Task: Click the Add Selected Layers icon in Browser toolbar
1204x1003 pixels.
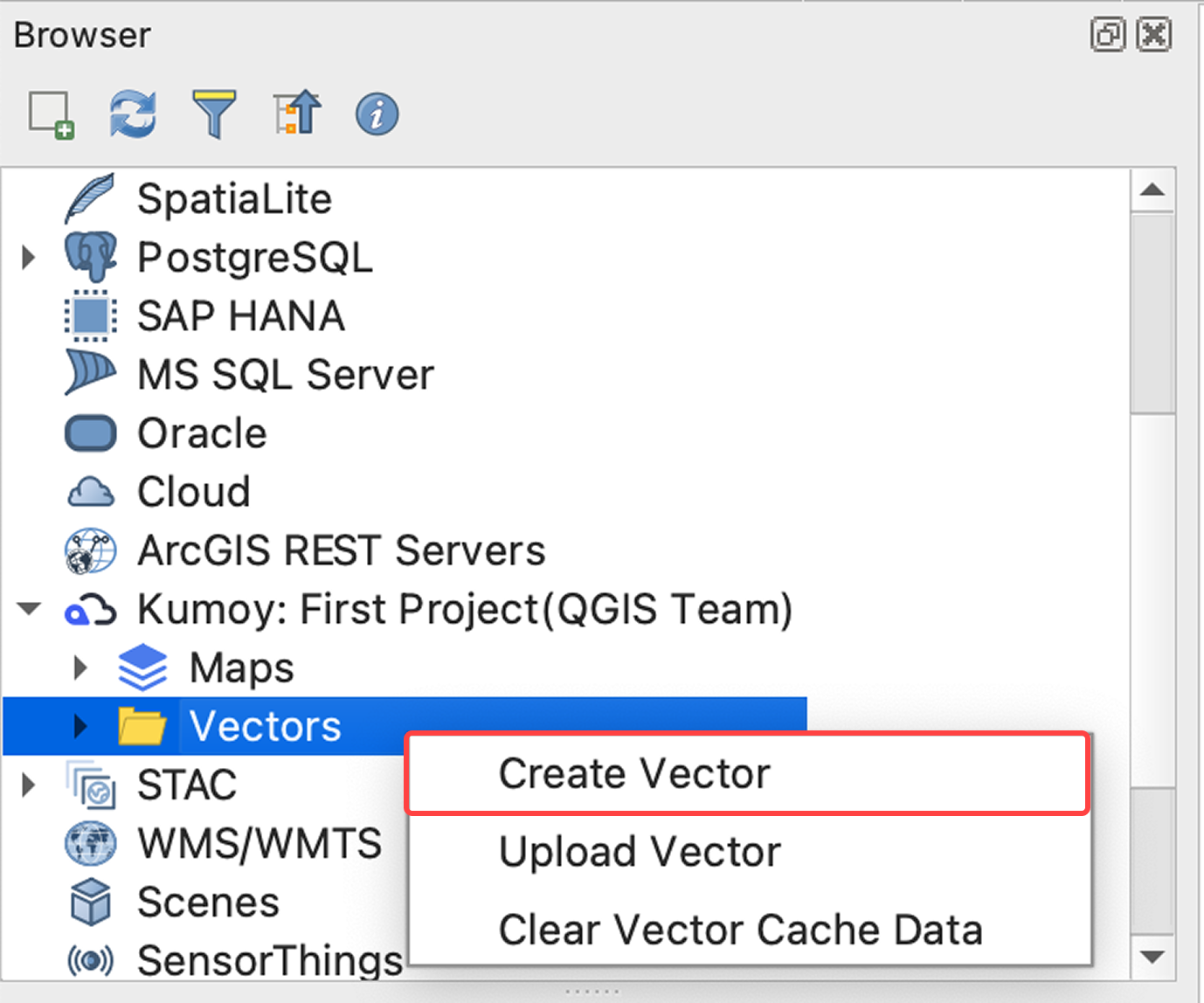Action: click(50, 114)
